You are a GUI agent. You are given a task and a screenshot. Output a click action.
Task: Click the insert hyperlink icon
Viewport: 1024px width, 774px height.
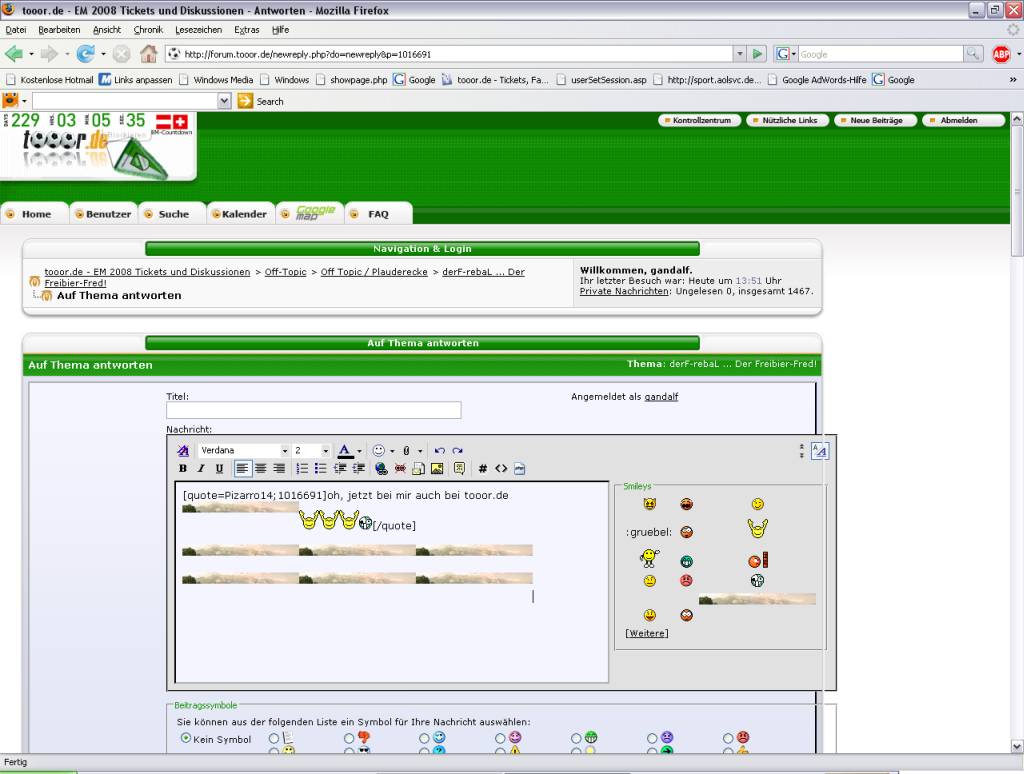pyautogui.click(x=381, y=468)
